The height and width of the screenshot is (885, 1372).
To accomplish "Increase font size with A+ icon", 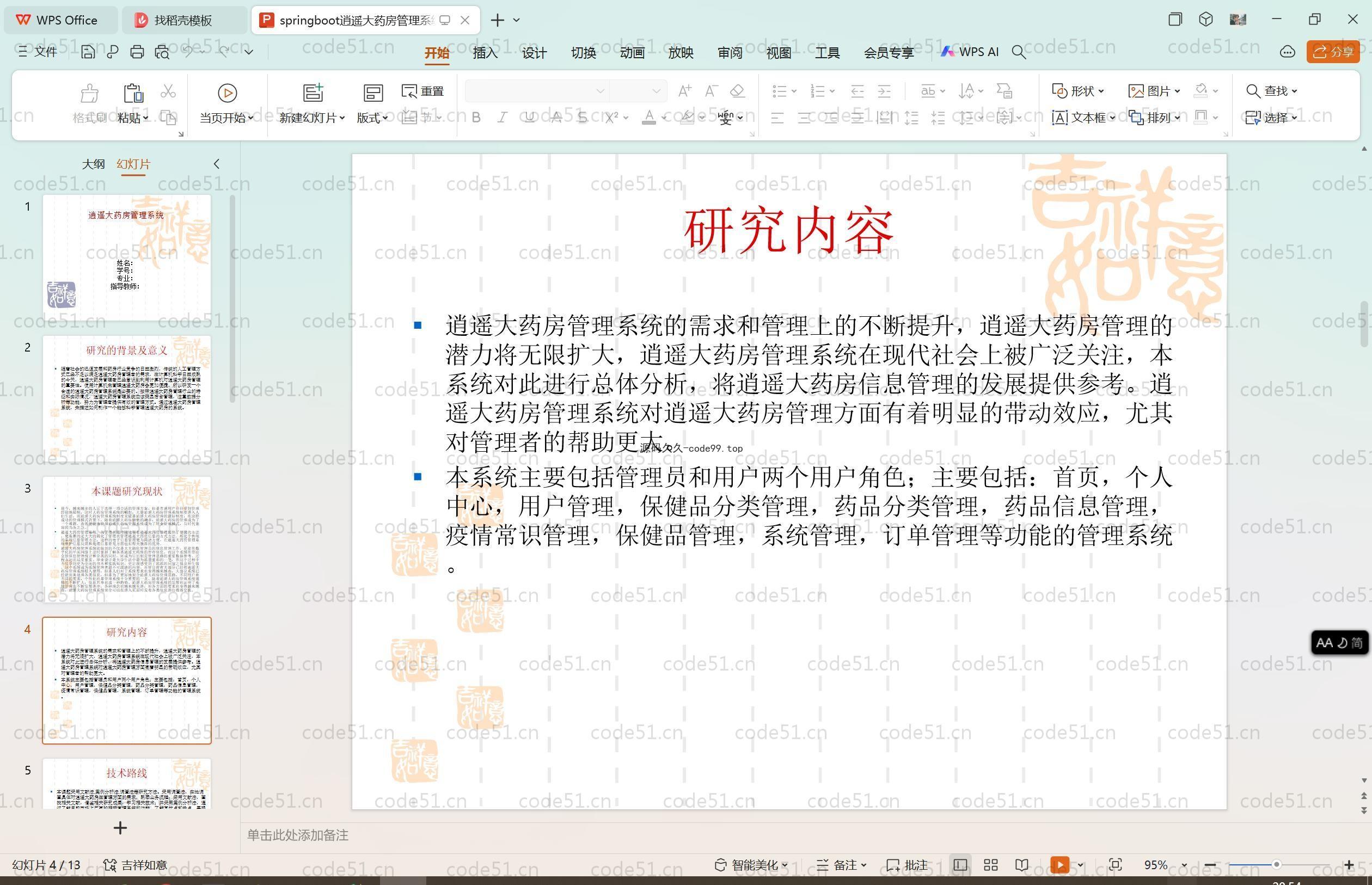I will pyautogui.click(x=684, y=91).
